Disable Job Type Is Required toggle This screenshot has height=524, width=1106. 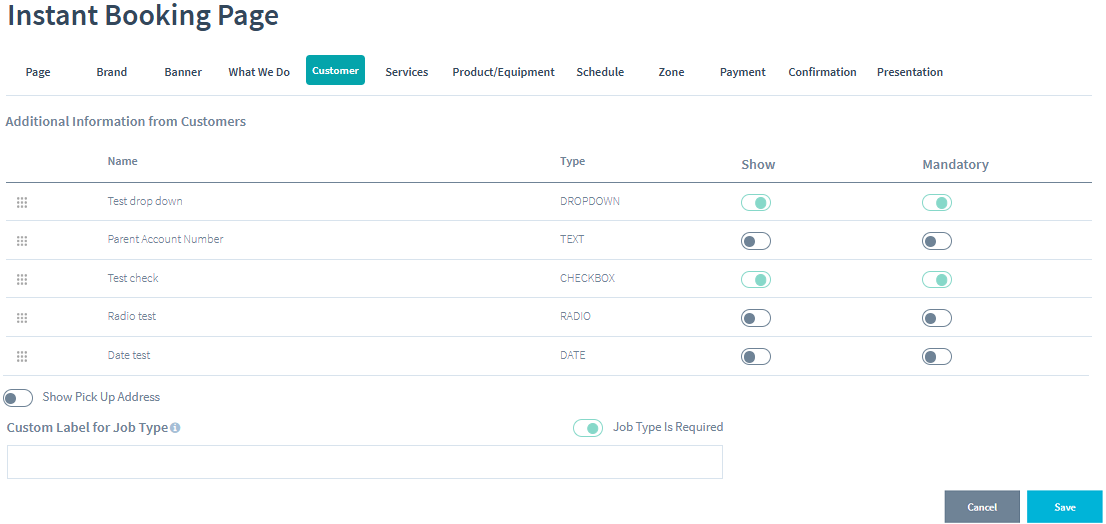click(587, 428)
